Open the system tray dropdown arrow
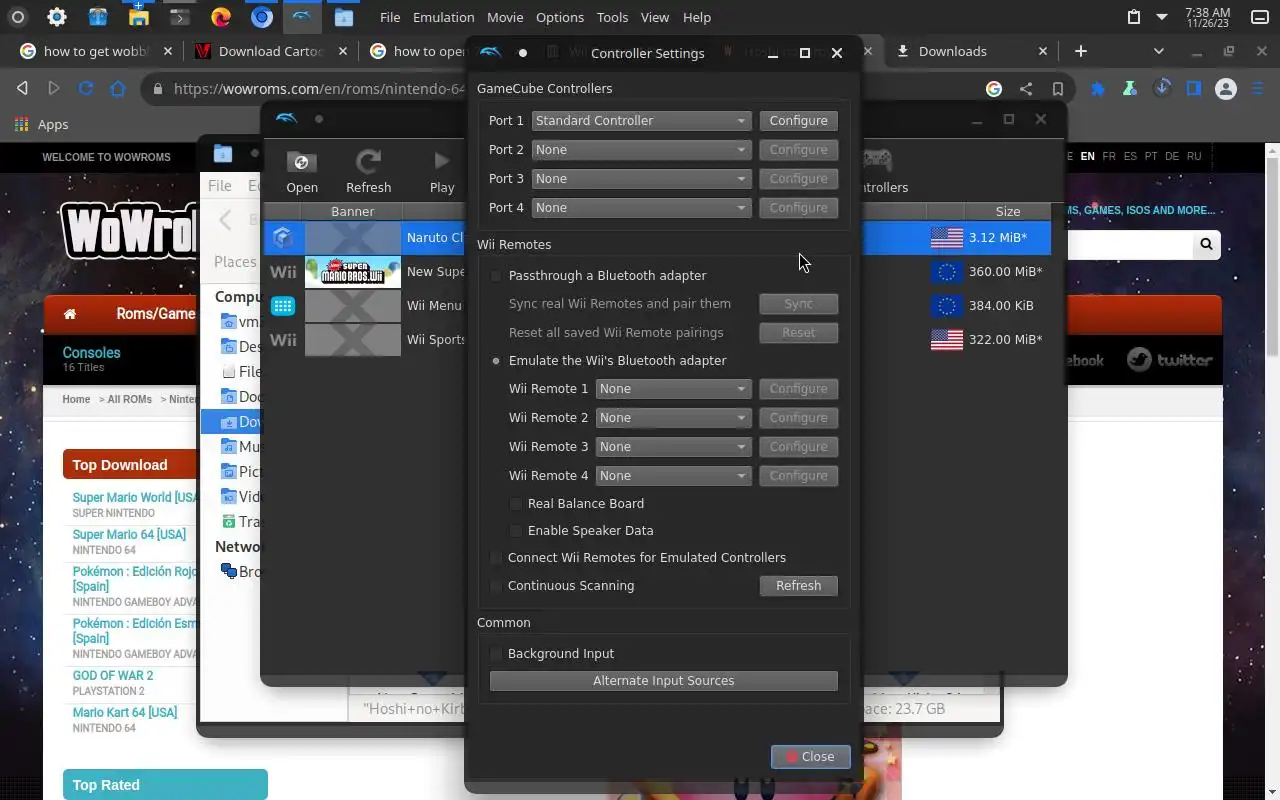 point(1161,17)
